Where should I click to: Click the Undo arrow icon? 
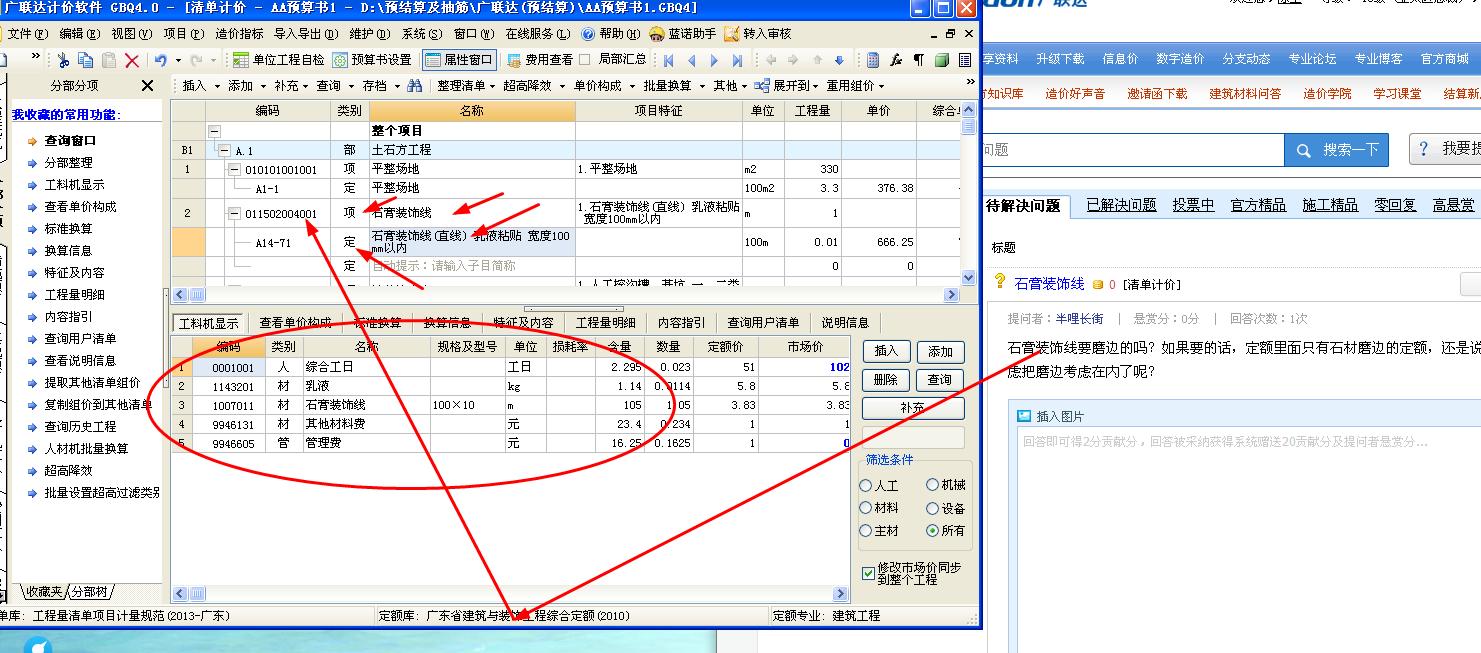(x=160, y=60)
